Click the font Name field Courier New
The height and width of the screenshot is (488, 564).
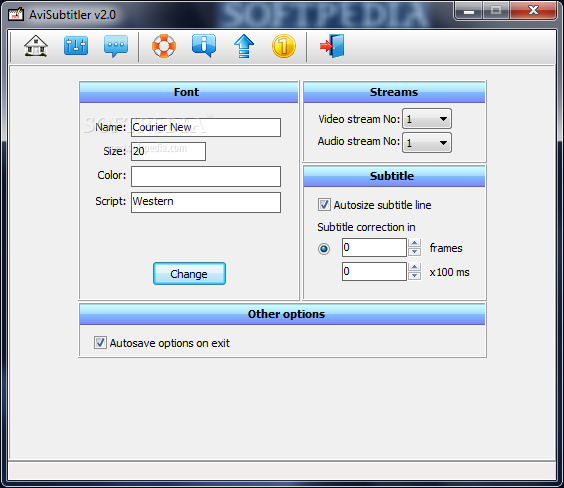click(206, 127)
